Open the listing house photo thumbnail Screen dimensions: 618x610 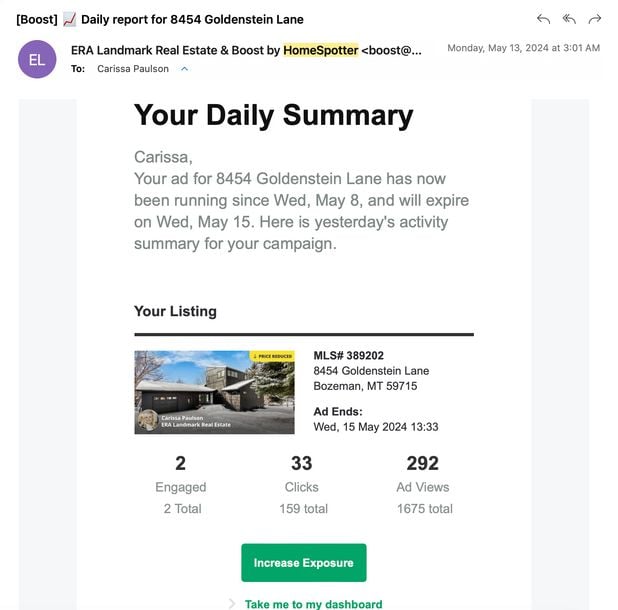point(214,392)
